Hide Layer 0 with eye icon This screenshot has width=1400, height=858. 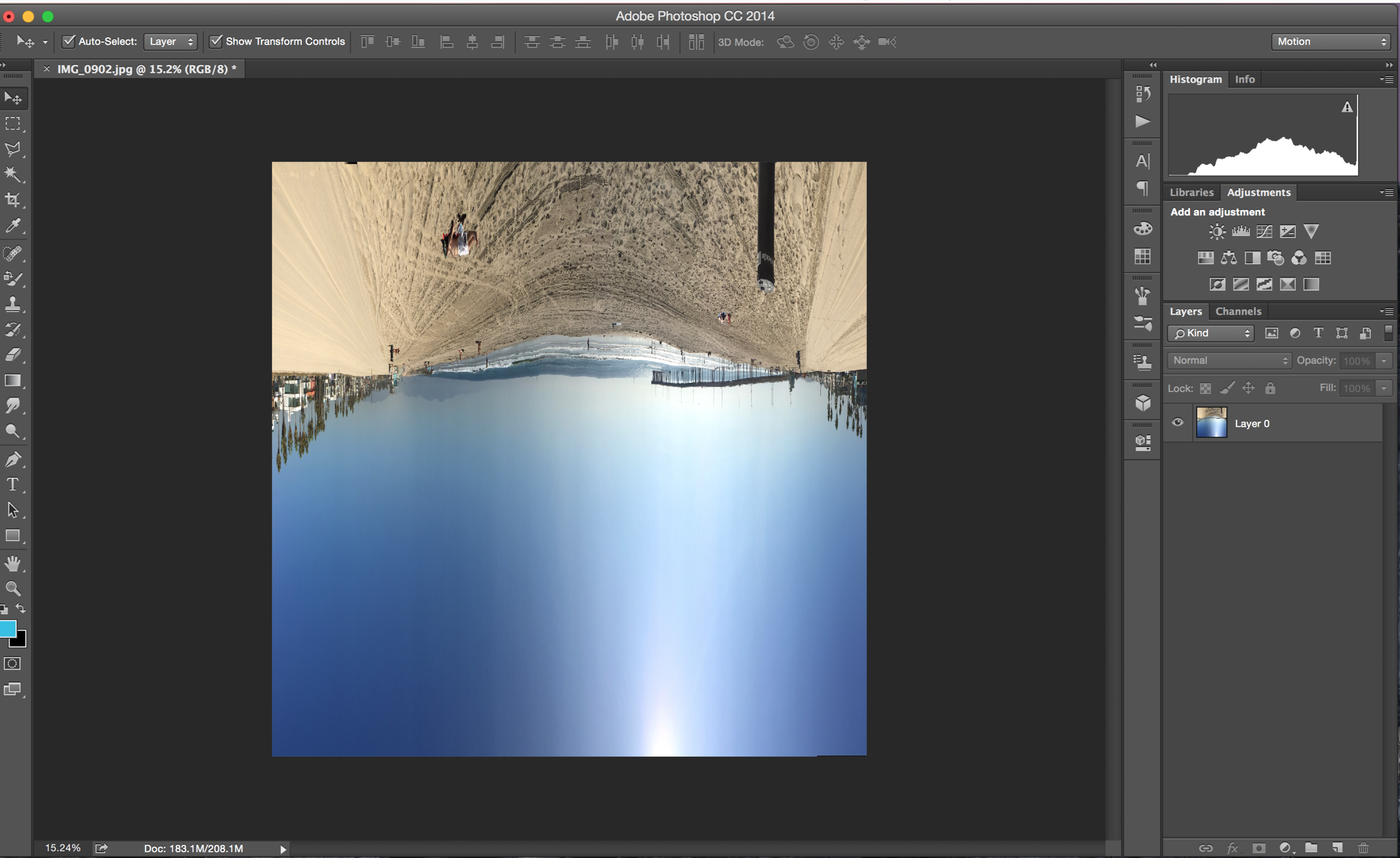1177,422
